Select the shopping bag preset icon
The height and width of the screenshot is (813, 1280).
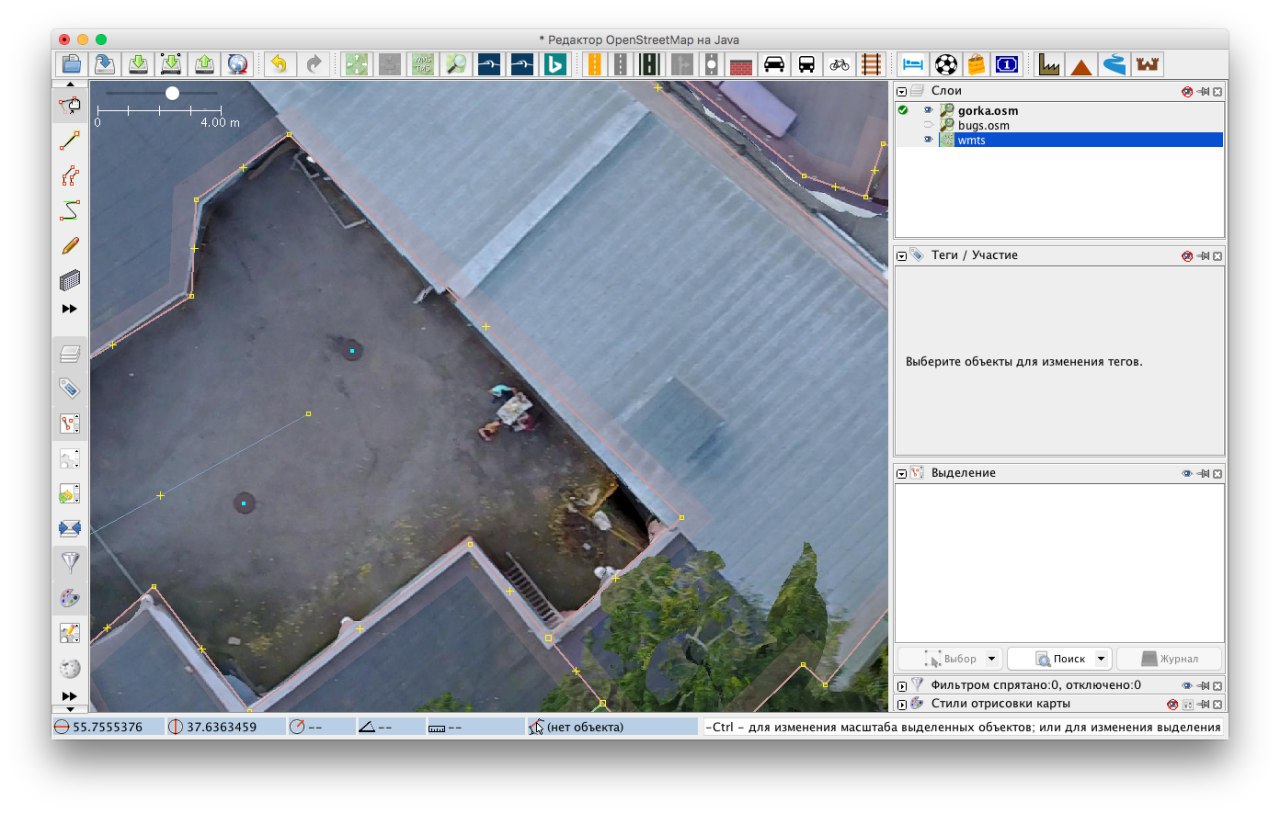976,64
